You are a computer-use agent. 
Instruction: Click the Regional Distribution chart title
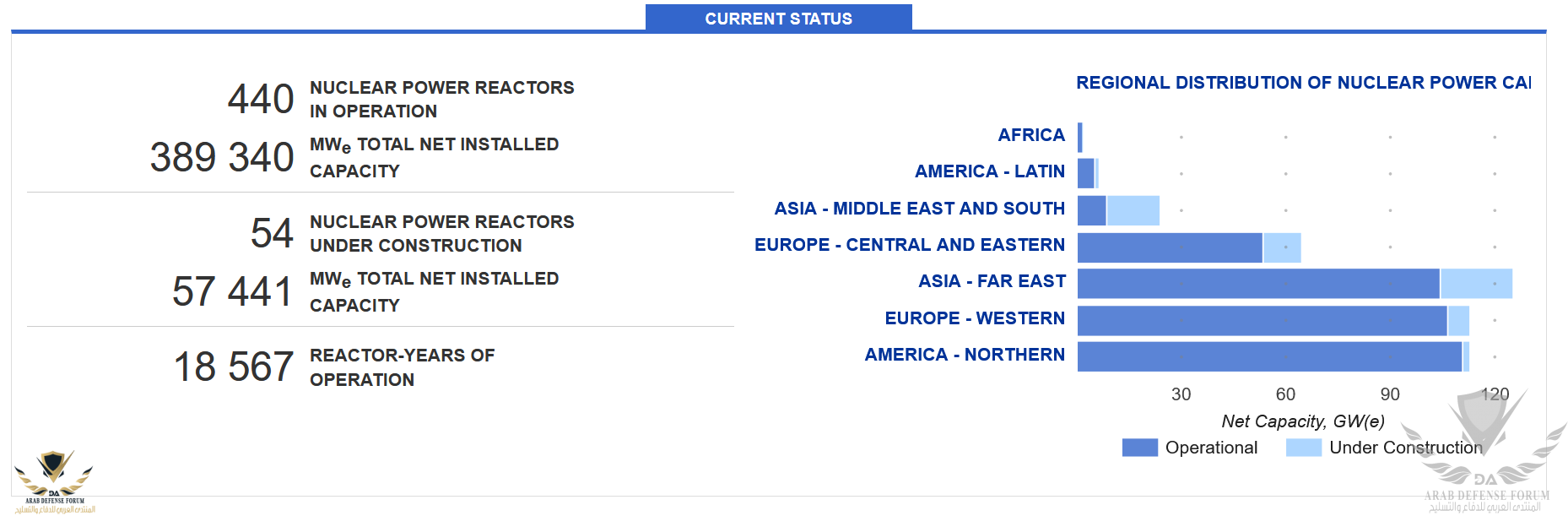click(x=1302, y=83)
